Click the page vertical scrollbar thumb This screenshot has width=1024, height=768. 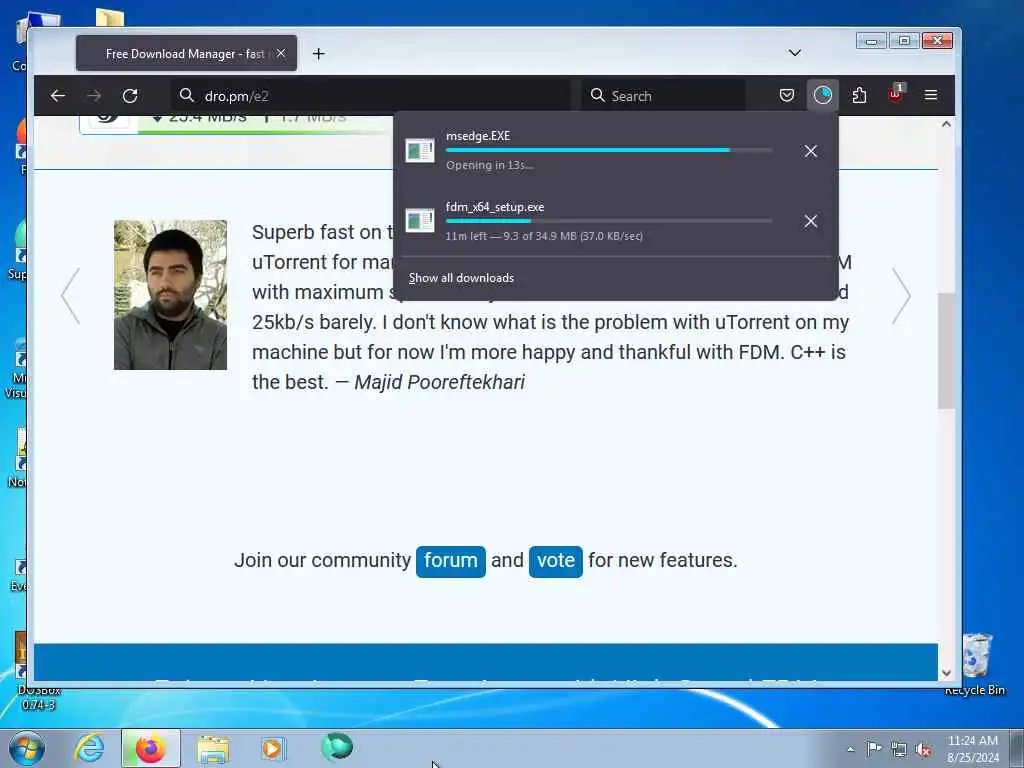946,351
